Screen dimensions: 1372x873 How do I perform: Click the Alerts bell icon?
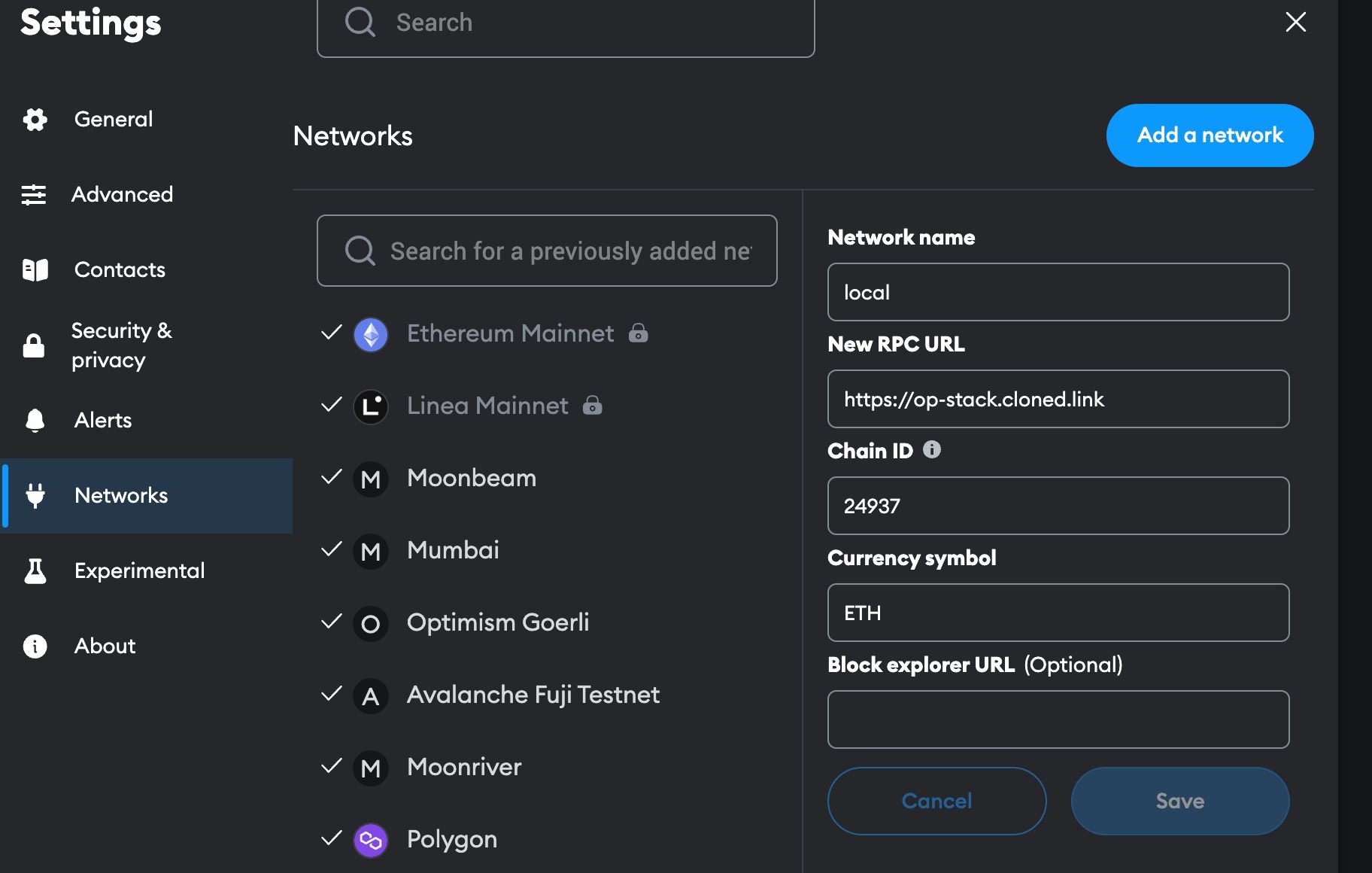pyautogui.click(x=35, y=420)
